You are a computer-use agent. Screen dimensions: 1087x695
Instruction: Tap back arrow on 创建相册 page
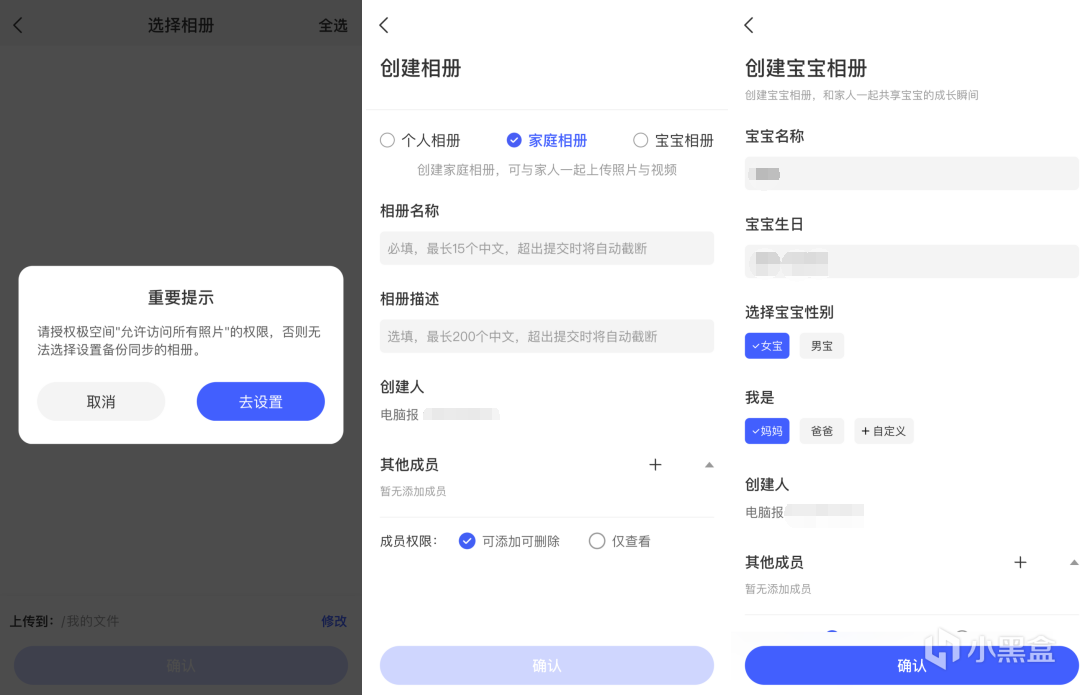[383, 26]
